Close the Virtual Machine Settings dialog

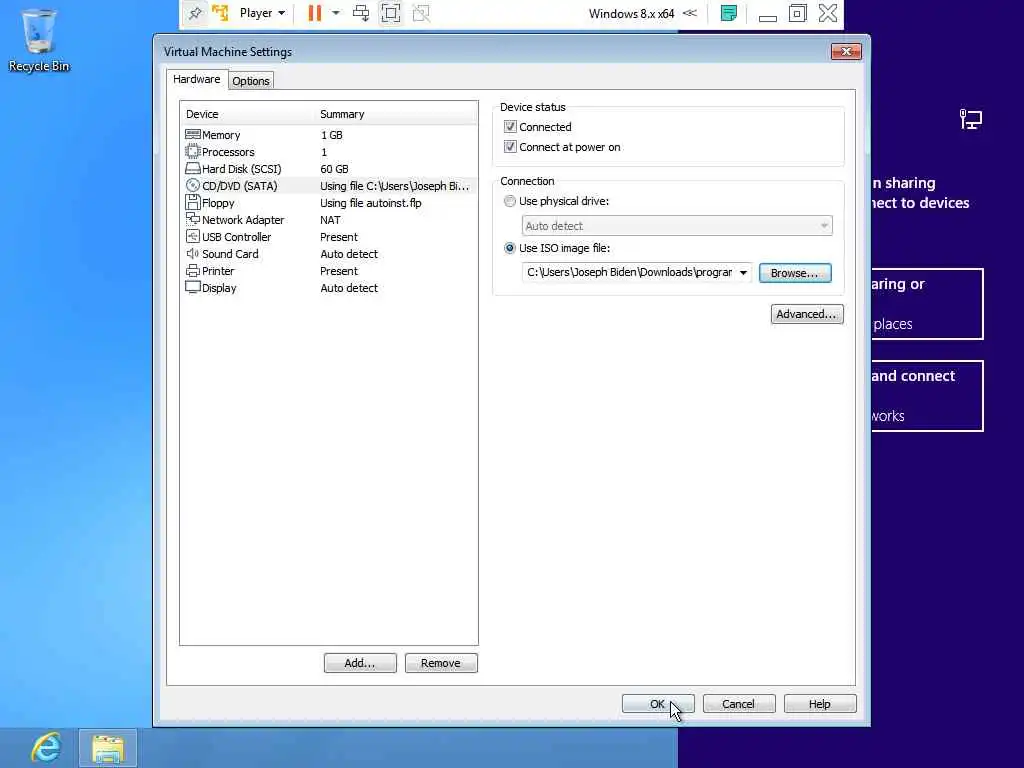[846, 52]
